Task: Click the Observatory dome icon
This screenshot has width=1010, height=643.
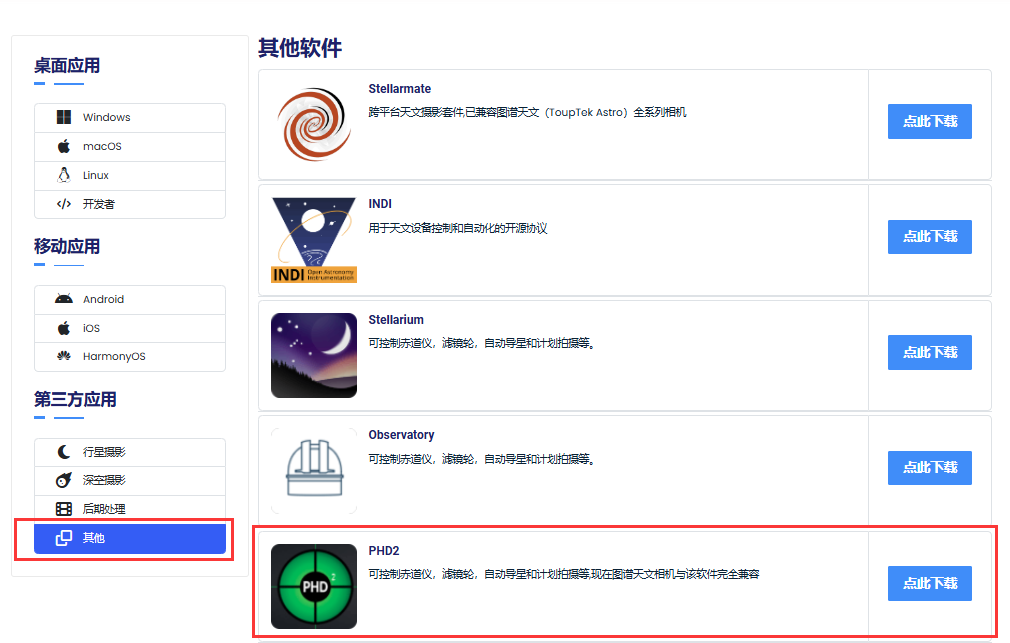Action: tap(313, 470)
